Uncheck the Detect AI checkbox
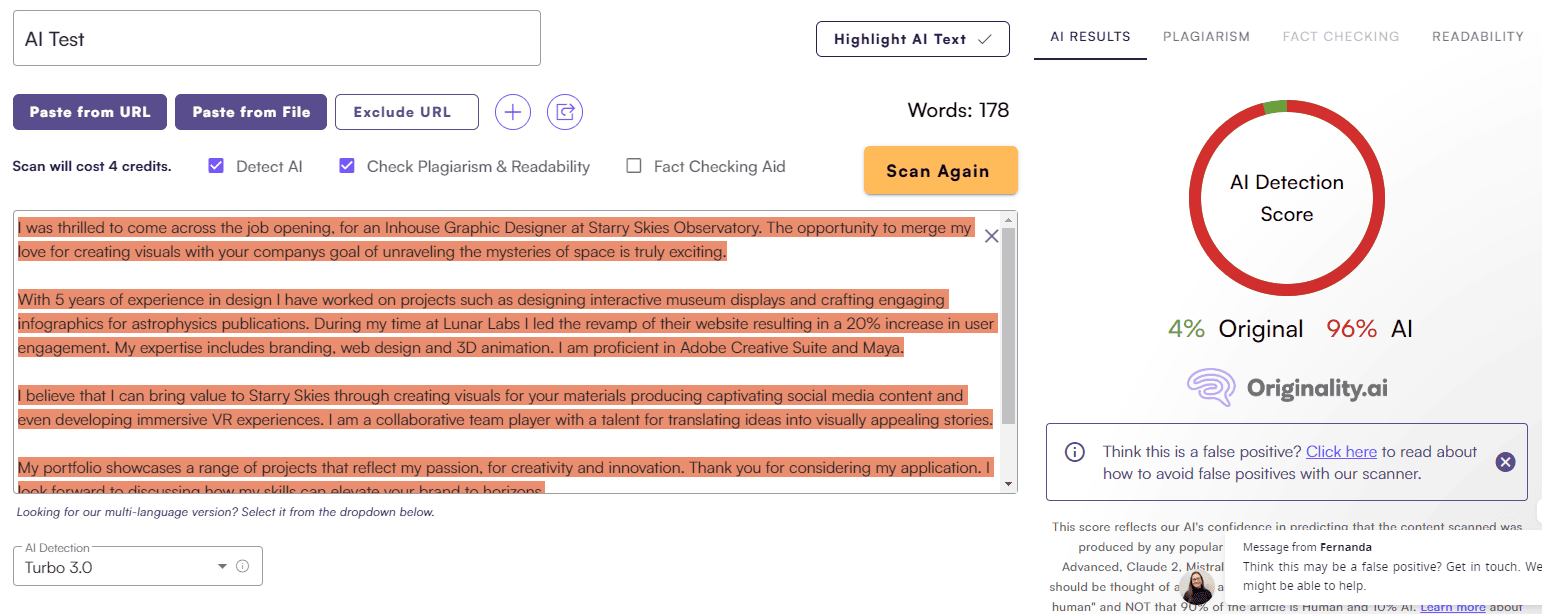Screen dimensions: 1542x614 coord(216,166)
